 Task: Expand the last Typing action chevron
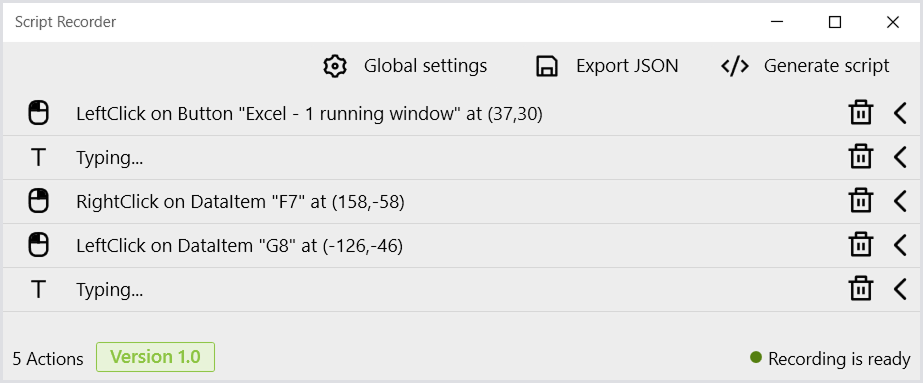point(900,289)
